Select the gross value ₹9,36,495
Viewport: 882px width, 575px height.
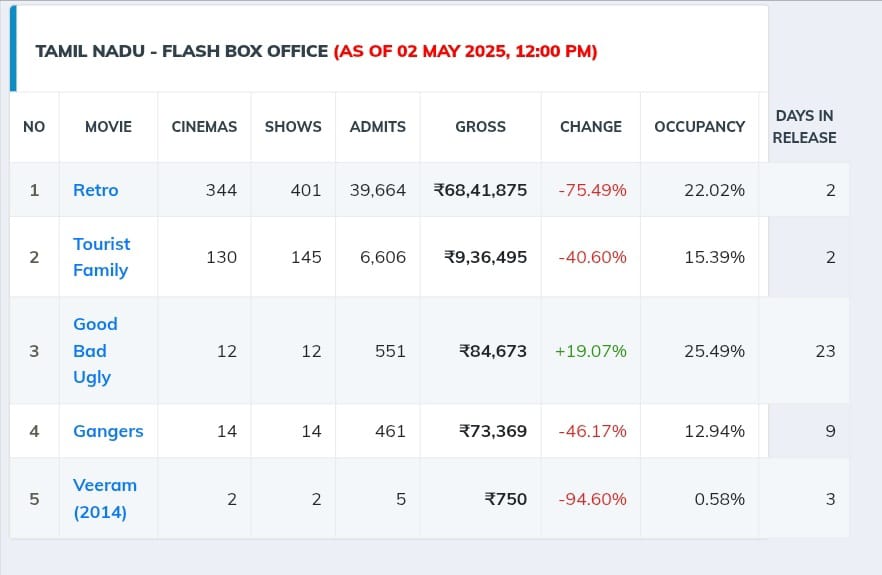pos(485,257)
